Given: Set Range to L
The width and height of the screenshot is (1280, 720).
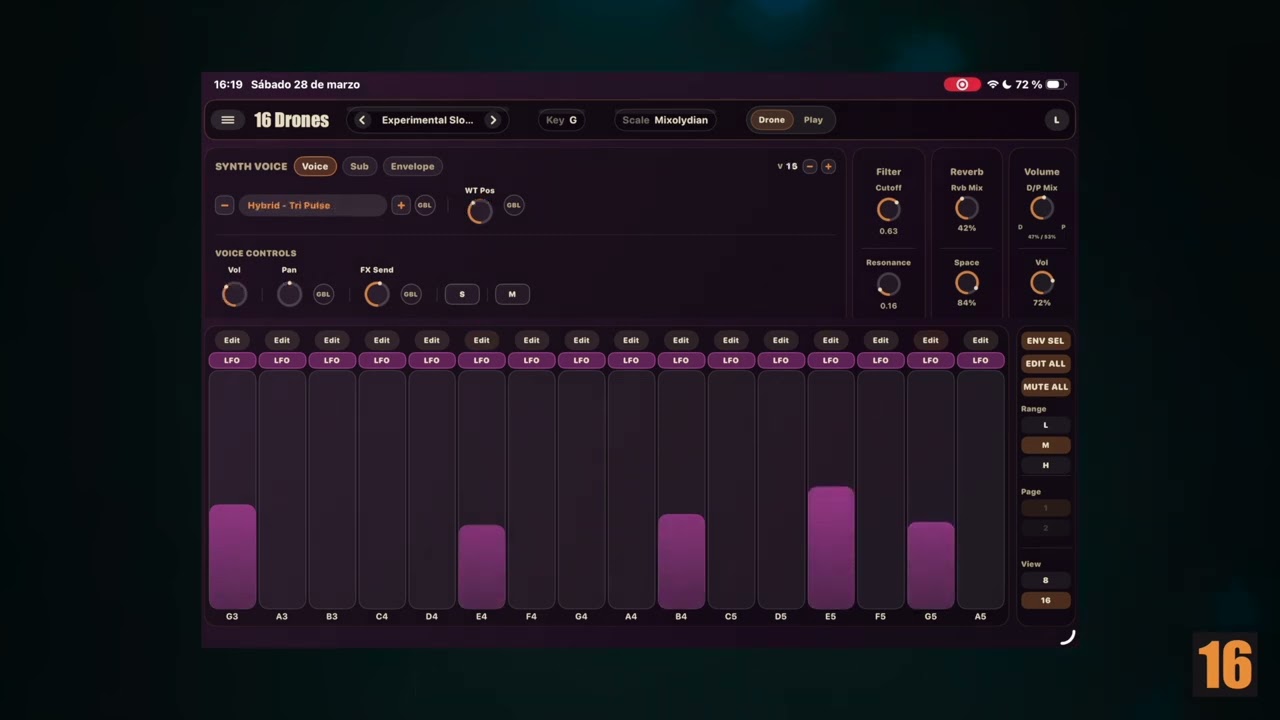Looking at the screenshot, I should coord(1045,425).
